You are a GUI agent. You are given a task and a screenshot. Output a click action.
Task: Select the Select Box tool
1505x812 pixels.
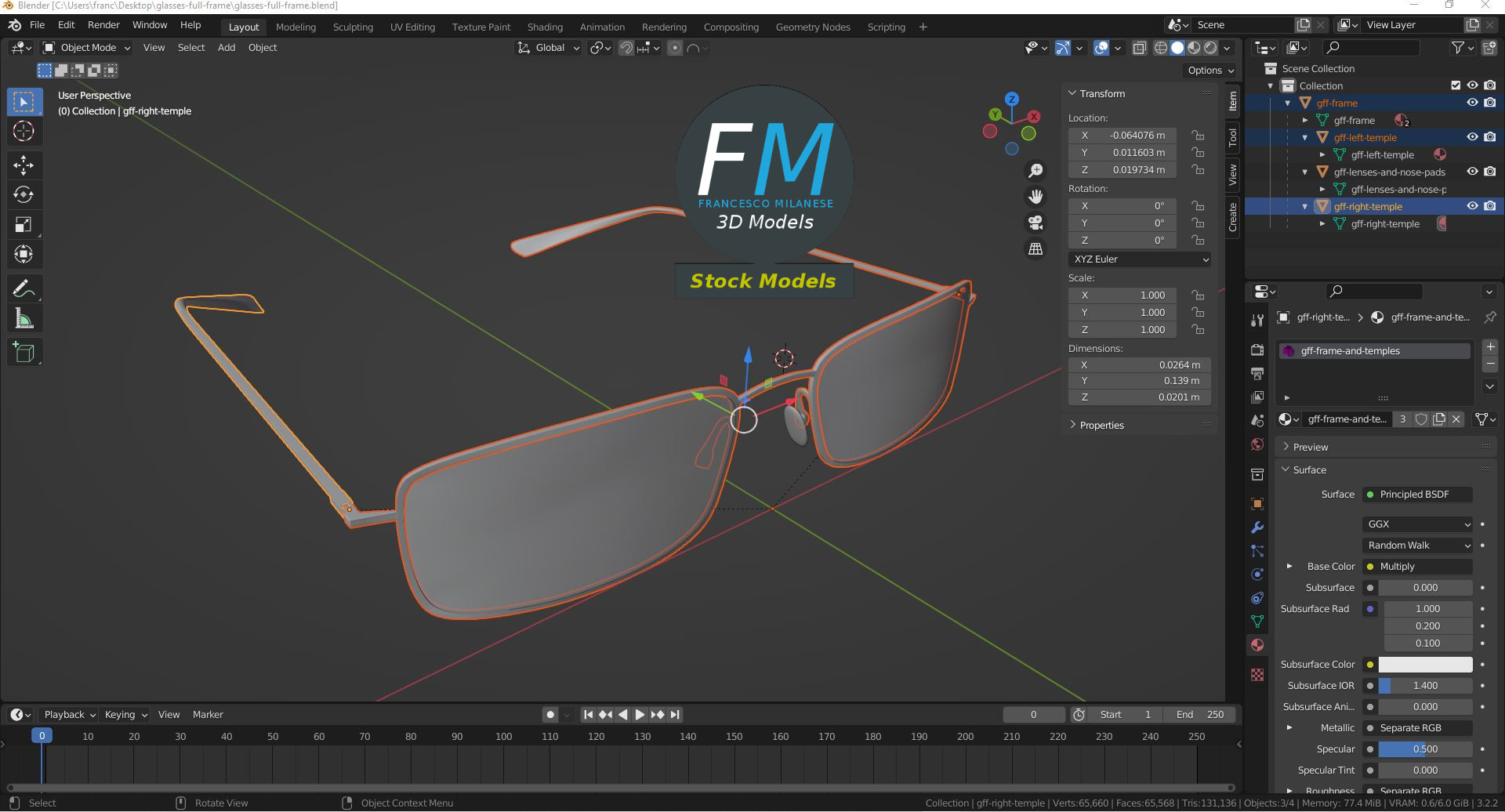point(24,102)
